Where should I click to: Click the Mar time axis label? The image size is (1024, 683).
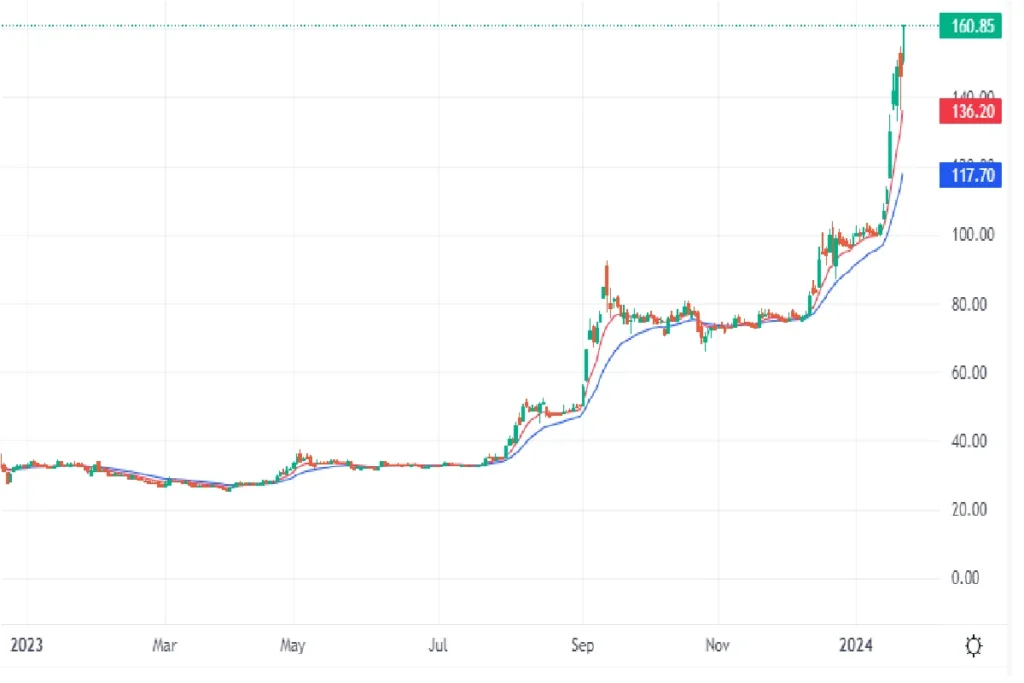(165, 645)
